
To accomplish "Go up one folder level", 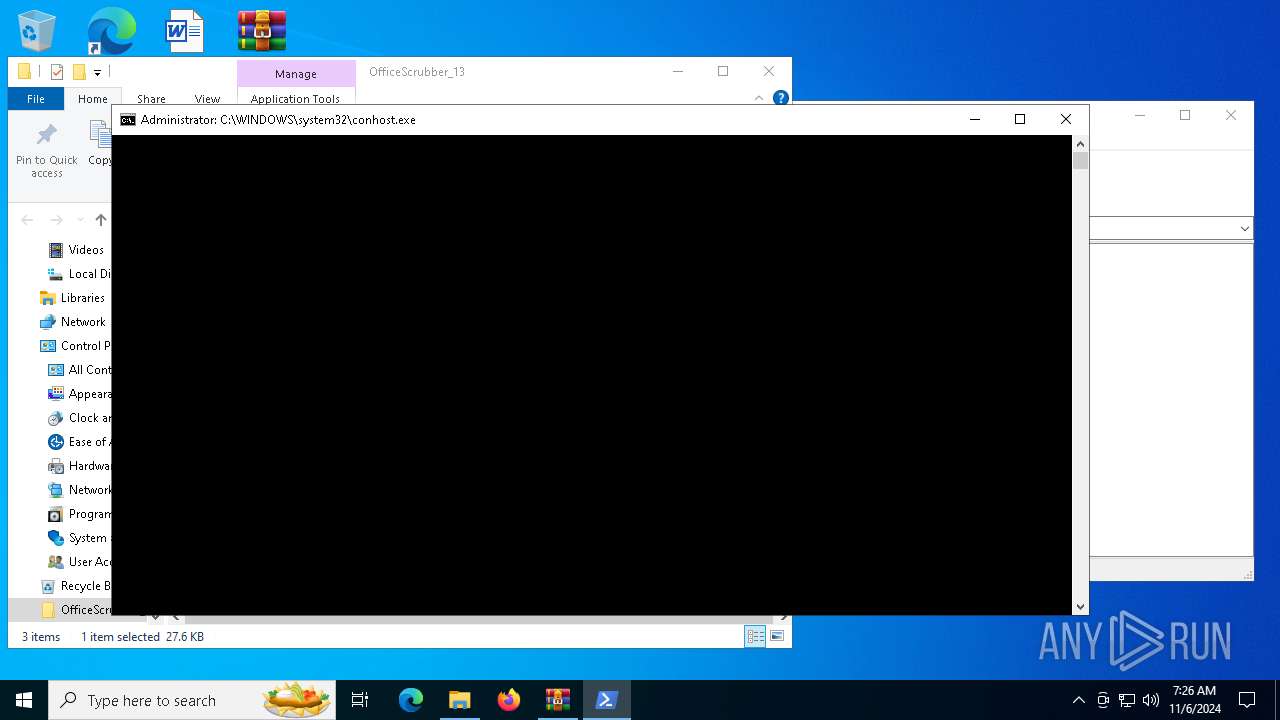I will [101, 220].
